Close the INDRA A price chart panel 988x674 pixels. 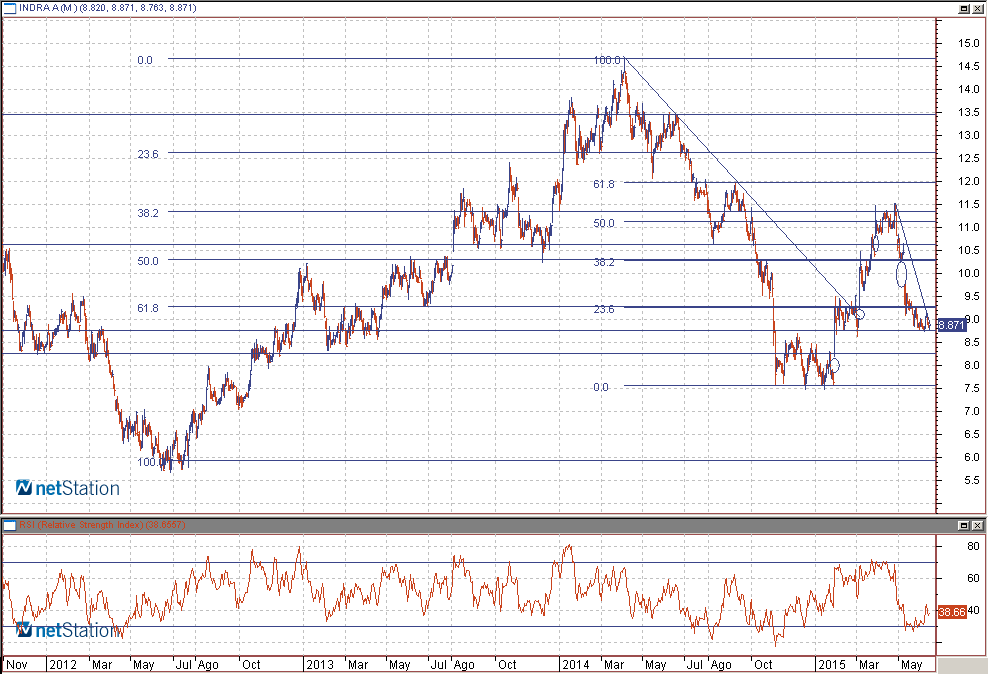pyautogui.click(x=977, y=8)
